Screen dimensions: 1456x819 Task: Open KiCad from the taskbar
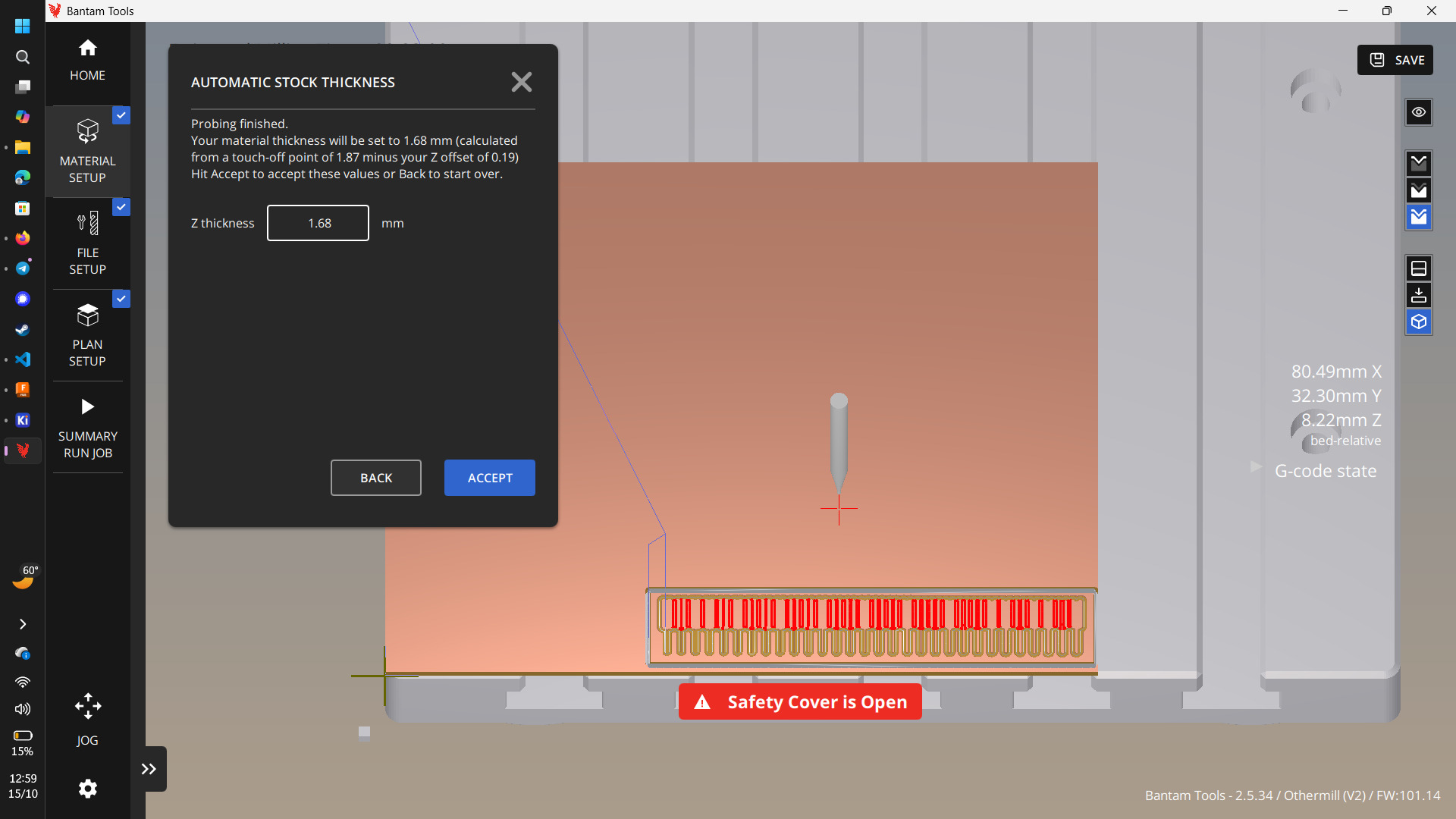[x=23, y=420]
